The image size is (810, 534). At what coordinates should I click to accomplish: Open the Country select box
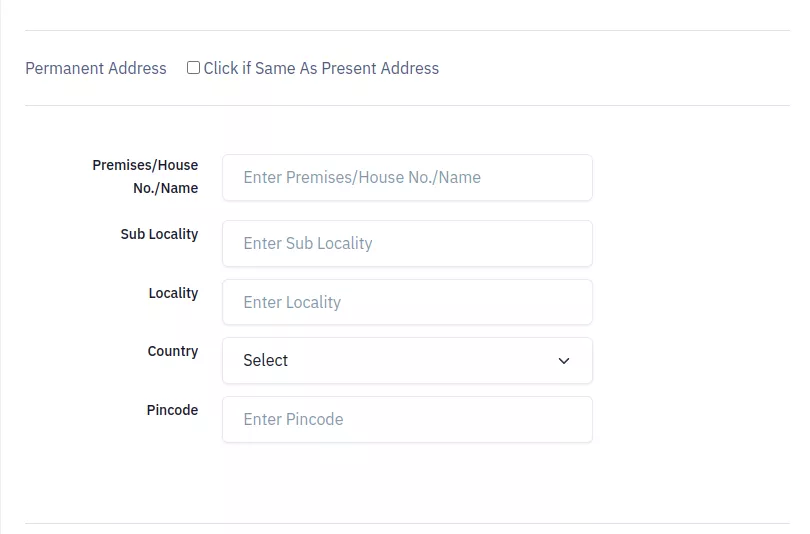[x=407, y=360]
